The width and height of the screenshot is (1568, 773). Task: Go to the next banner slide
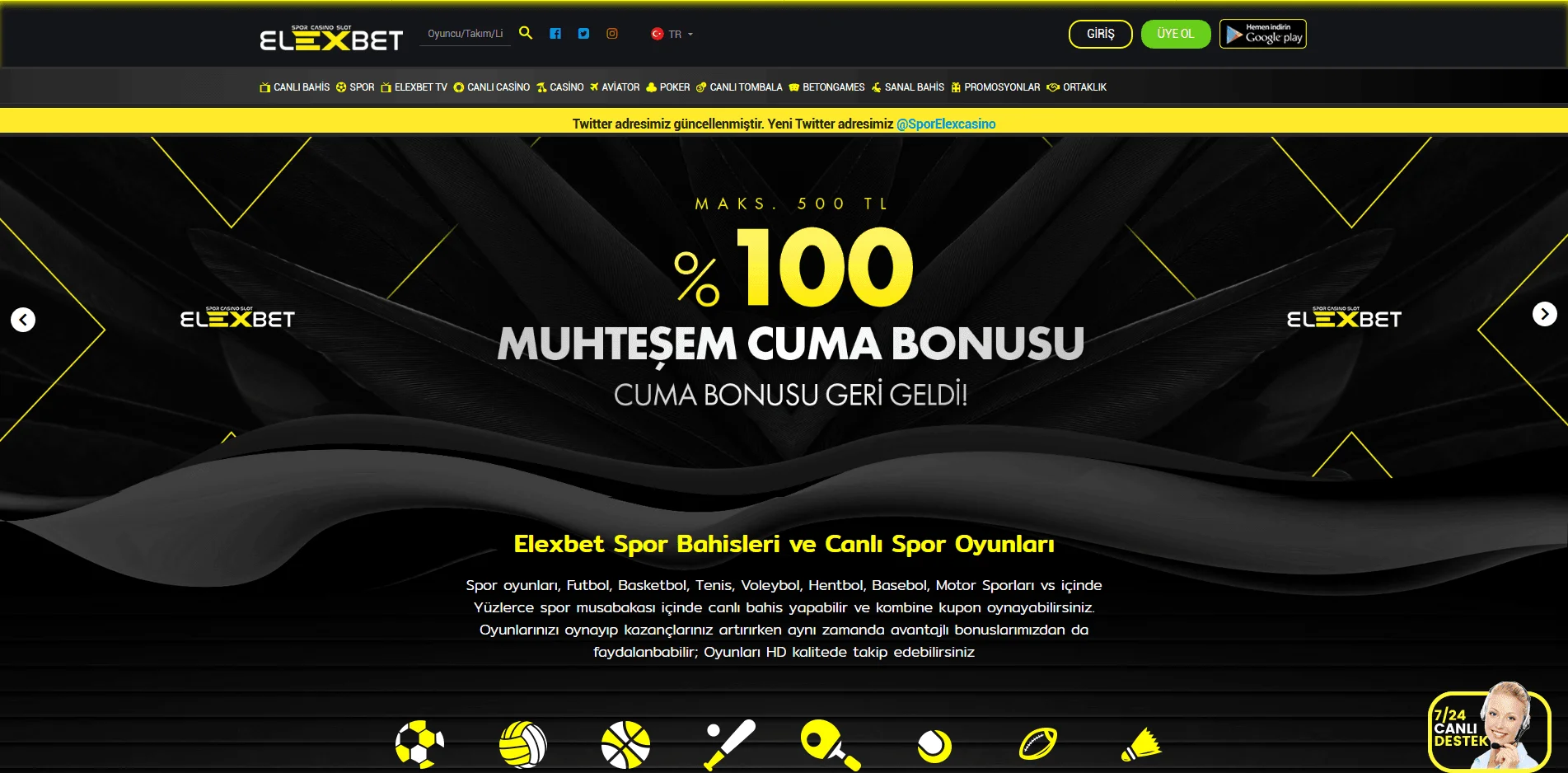click(1545, 314)
